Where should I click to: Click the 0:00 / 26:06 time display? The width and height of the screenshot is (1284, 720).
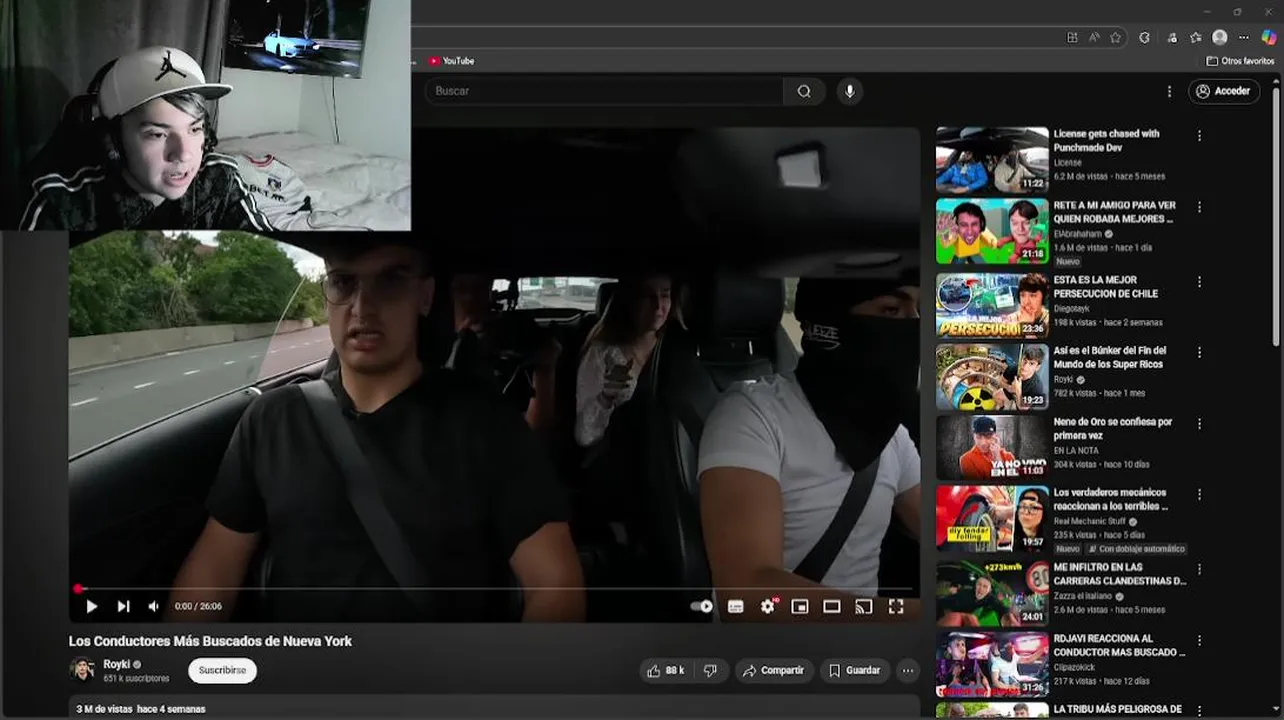[198, 606]
